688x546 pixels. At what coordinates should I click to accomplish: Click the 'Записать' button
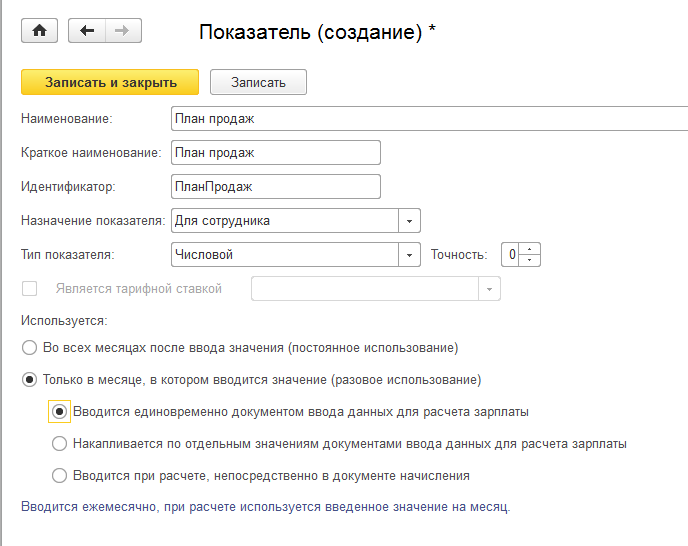259,82
